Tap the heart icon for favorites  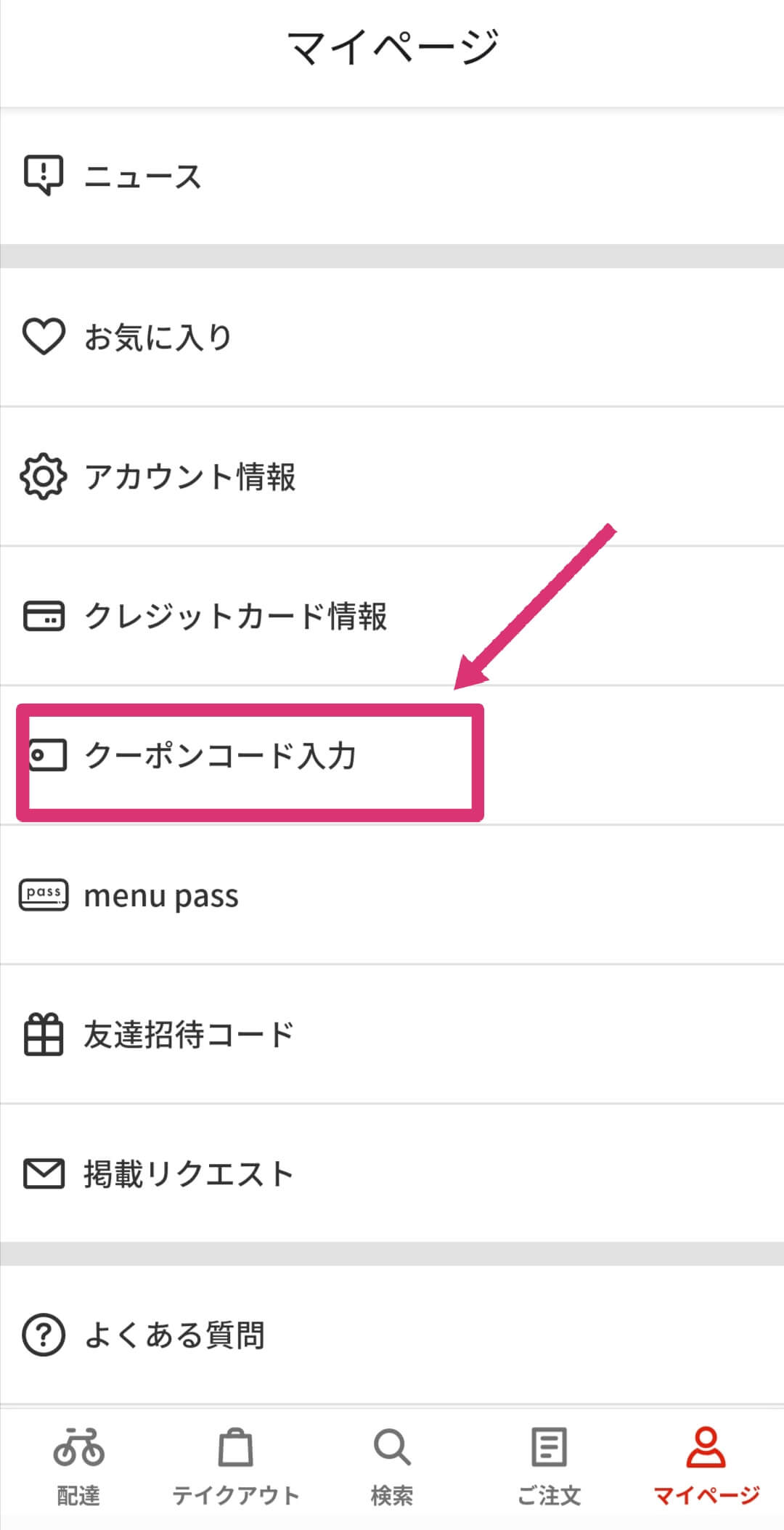(44, 337)
